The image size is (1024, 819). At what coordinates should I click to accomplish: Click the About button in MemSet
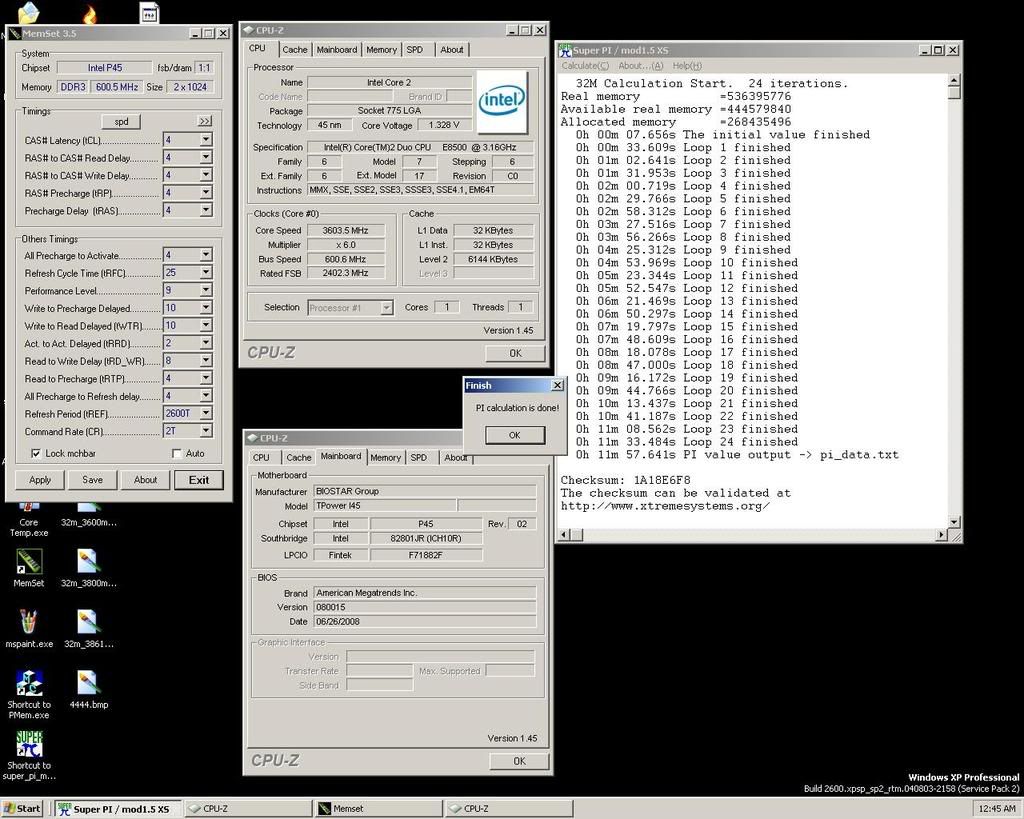point(145,480)
